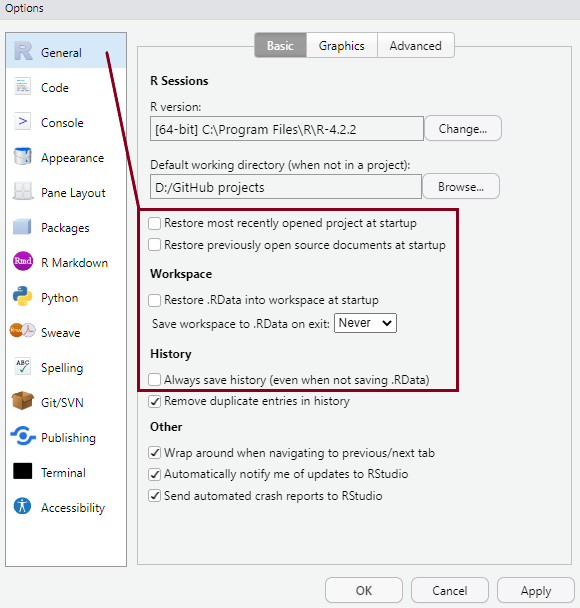Uncheck Wrap around when navigating tabs
This screenshot has height=608, width=580.
coord(155,453)
